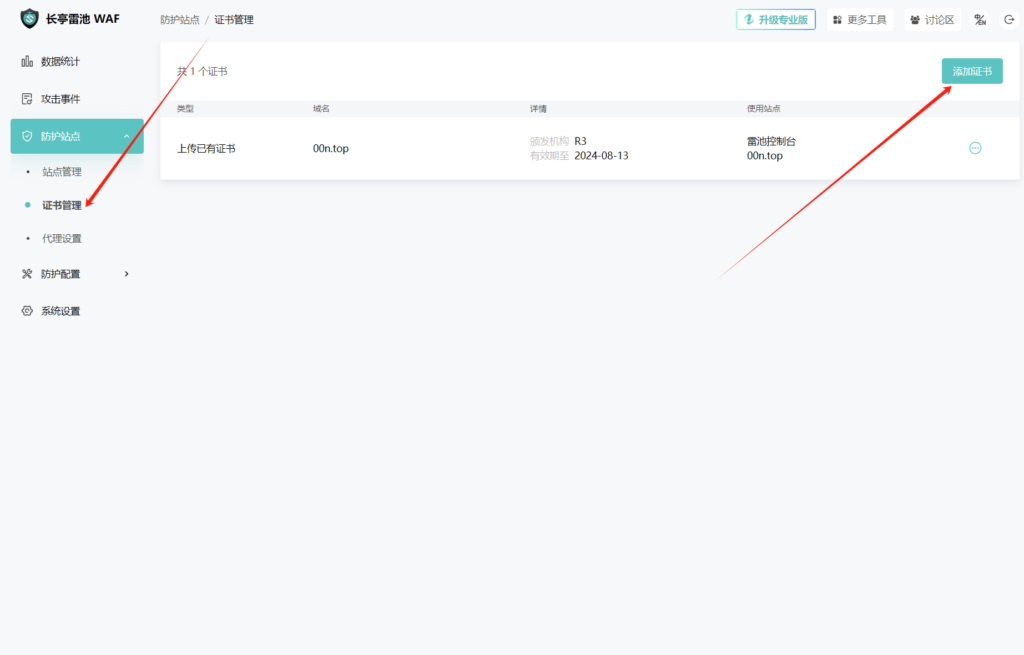Switch language with the 中/EN icon

point(980,20)
